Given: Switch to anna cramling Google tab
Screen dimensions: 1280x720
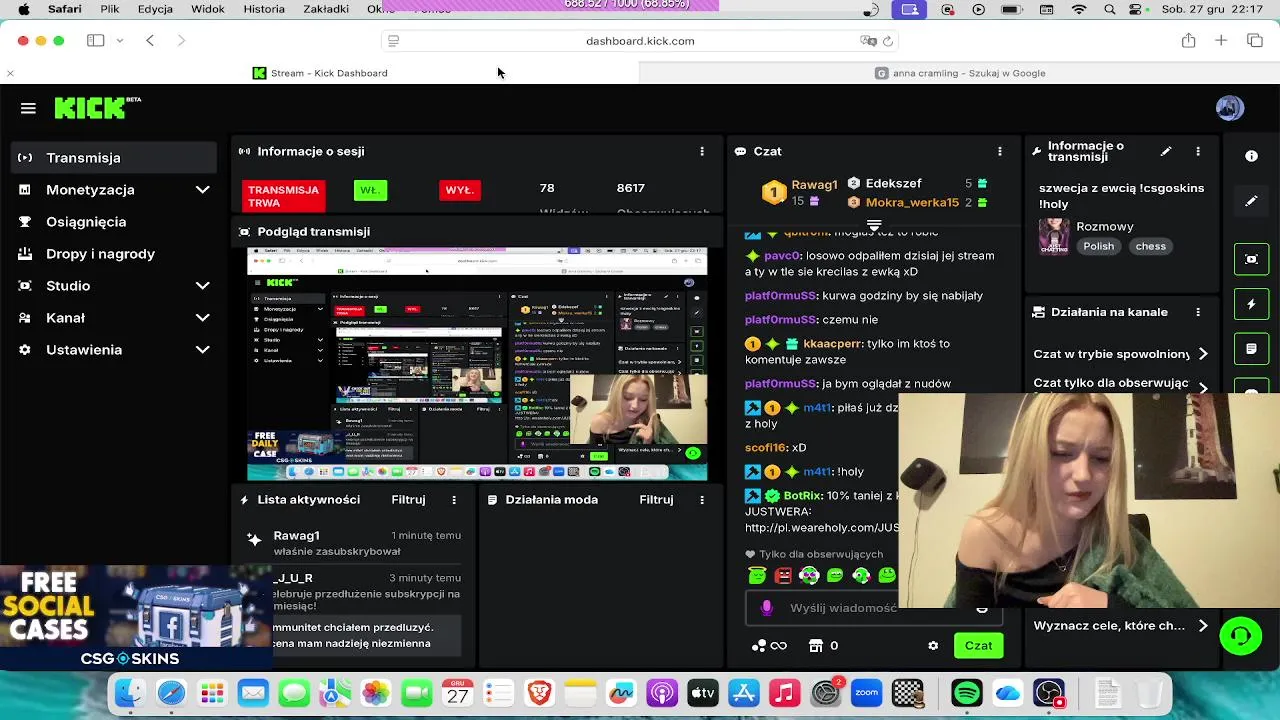Looking at the screenshot, I should (x=960, y=73).
